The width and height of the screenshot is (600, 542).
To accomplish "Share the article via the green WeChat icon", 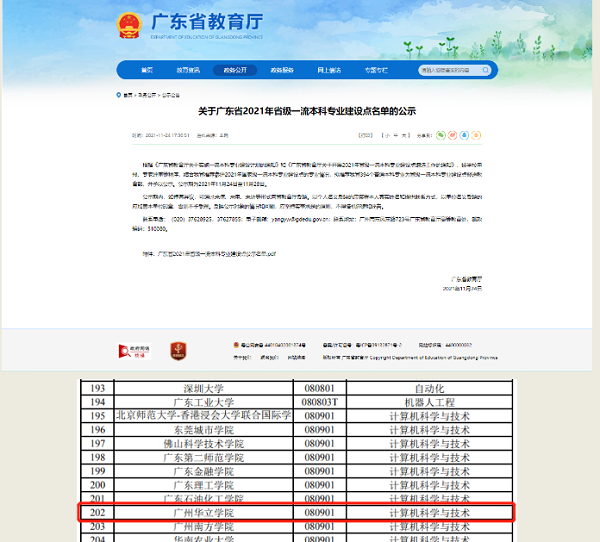I will pos(441,135).
